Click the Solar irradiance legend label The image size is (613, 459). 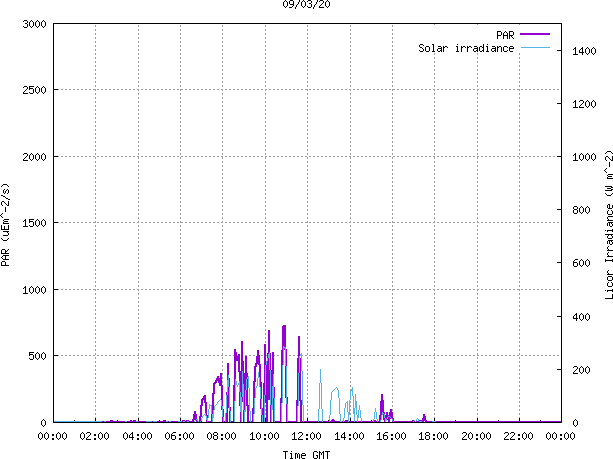[x=466, y=48]
